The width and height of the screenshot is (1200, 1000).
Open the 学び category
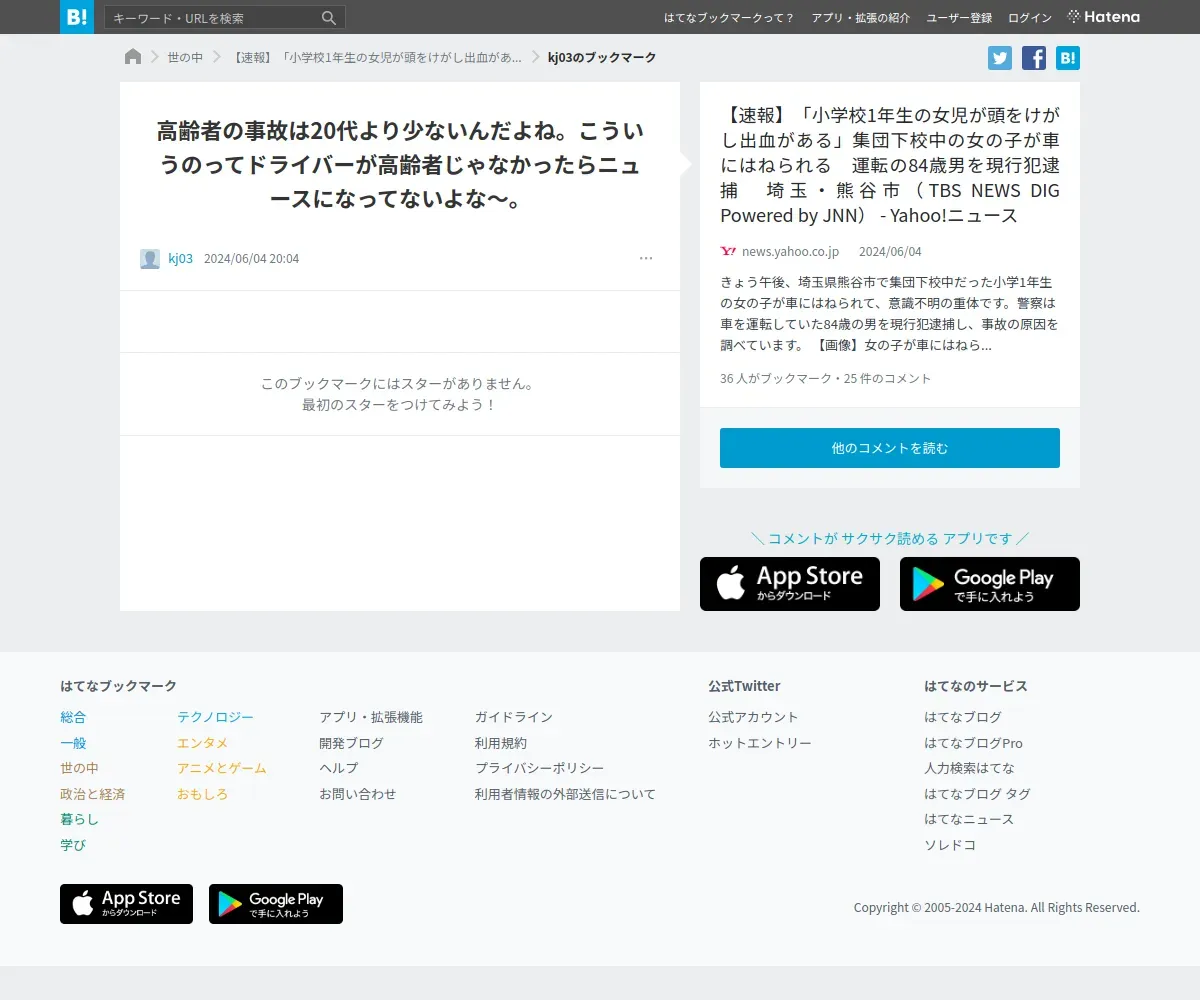pyautogui.click(x=73, y=845)
